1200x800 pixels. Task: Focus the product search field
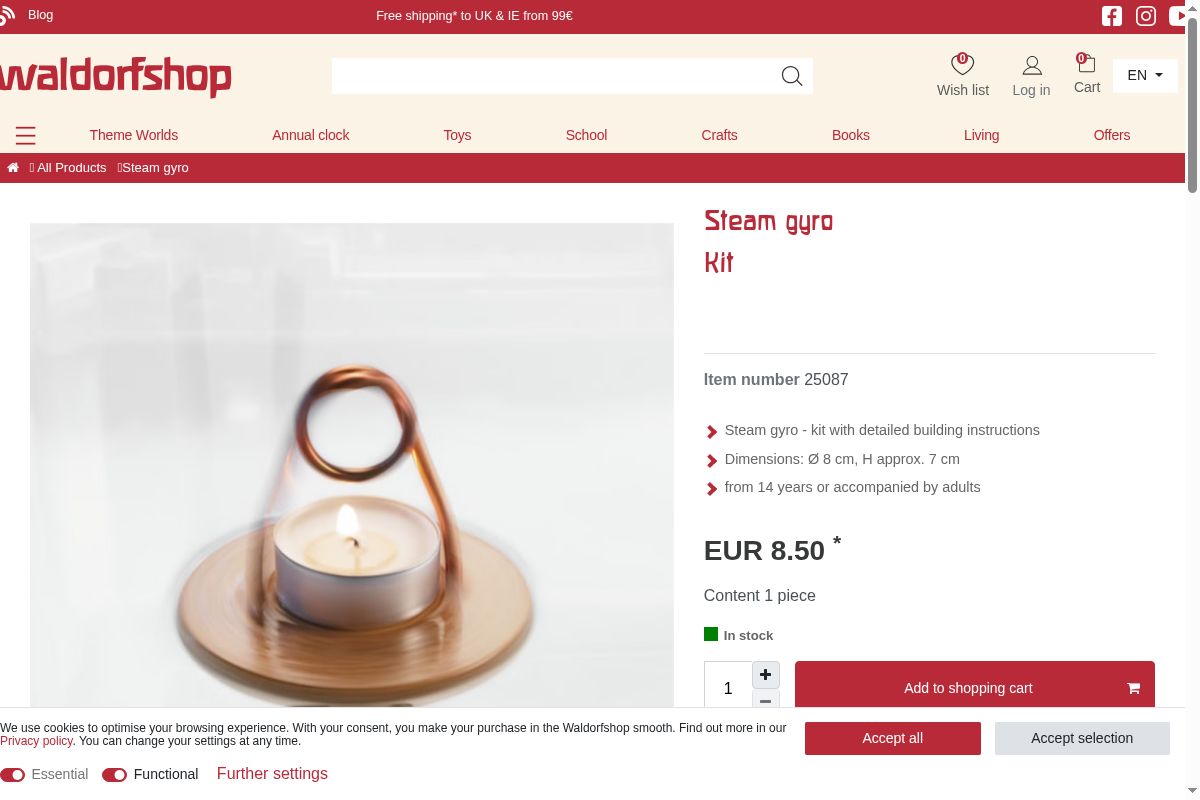555,76
